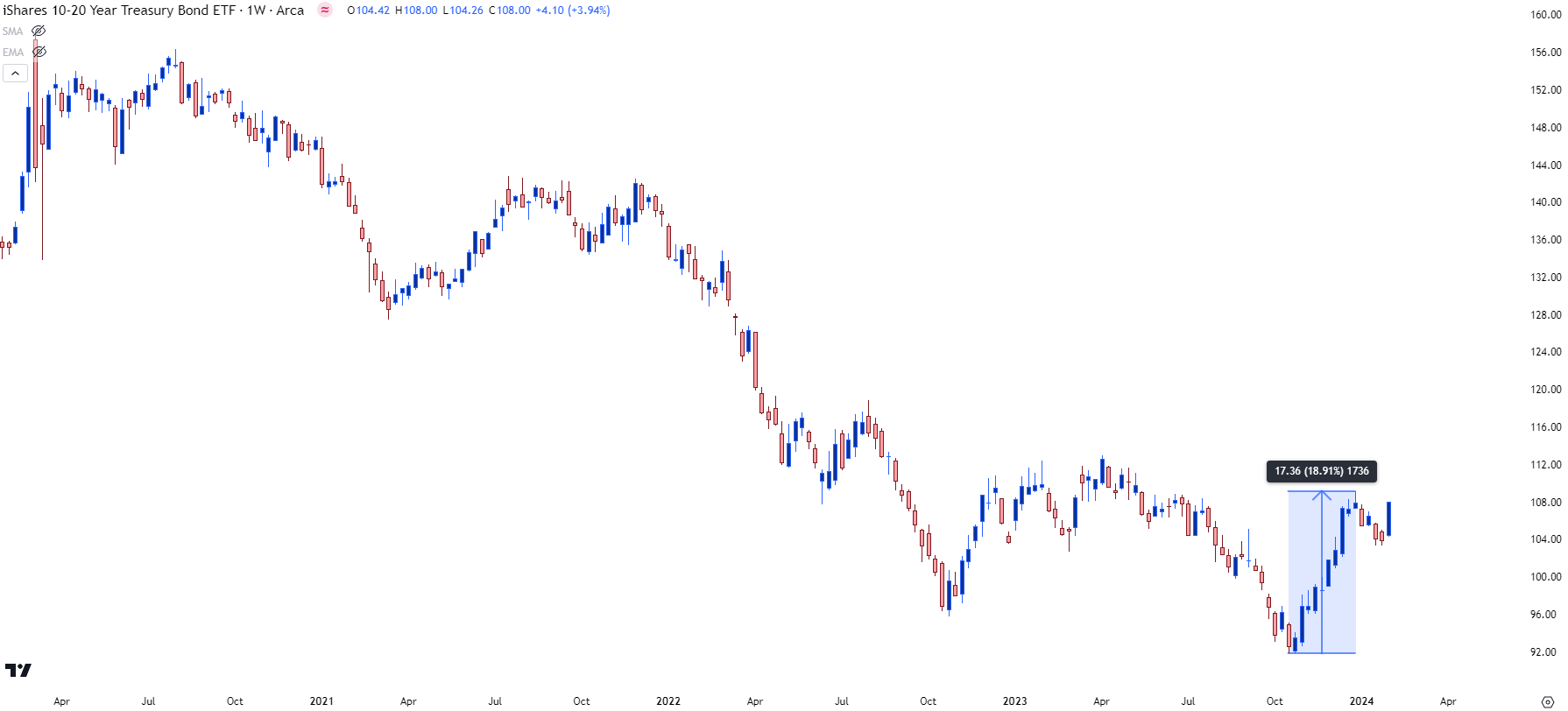
Task: Click the TradingView logo in bottom-left
Action: pyautogui.click(x=18, y=670)
